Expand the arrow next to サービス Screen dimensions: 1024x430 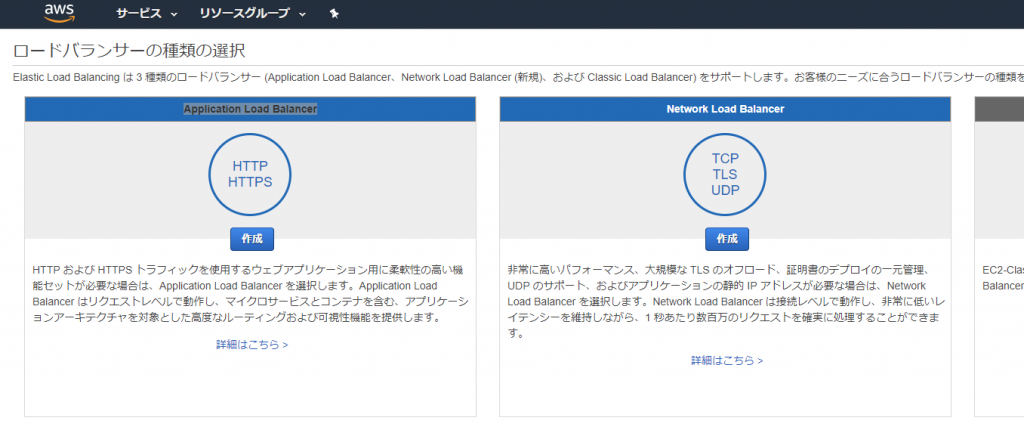pos(174,14)
